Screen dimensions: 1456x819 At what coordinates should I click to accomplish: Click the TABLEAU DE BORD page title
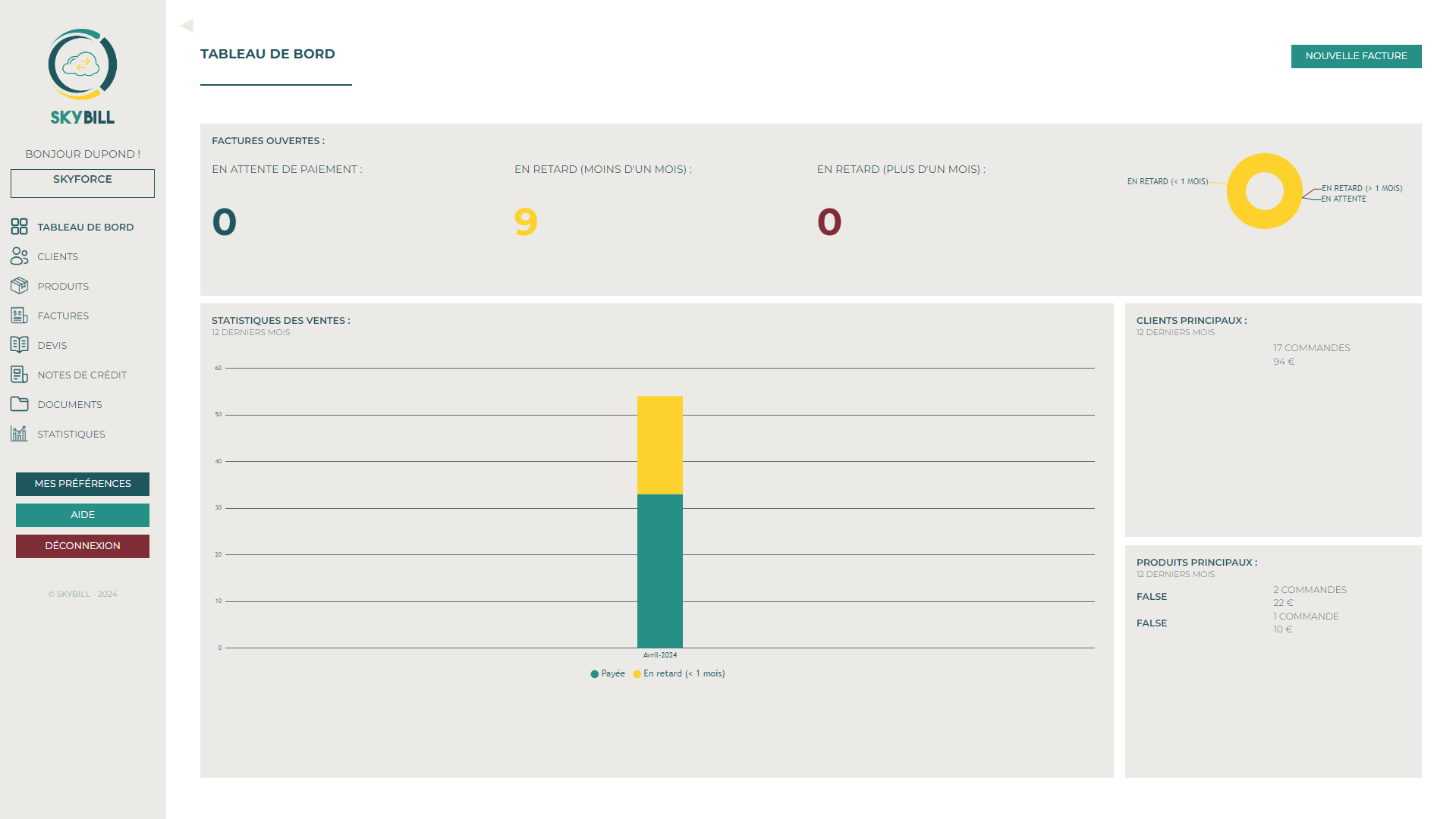(x=268, y=54)
